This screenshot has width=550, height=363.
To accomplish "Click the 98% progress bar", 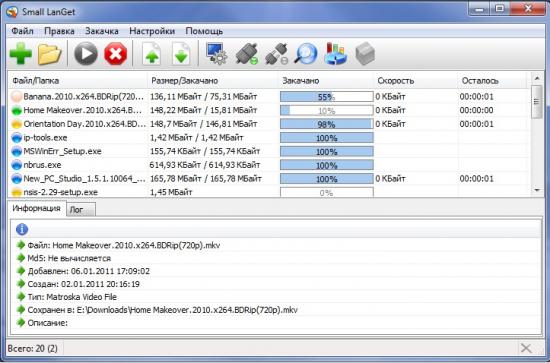I will 327,124.
